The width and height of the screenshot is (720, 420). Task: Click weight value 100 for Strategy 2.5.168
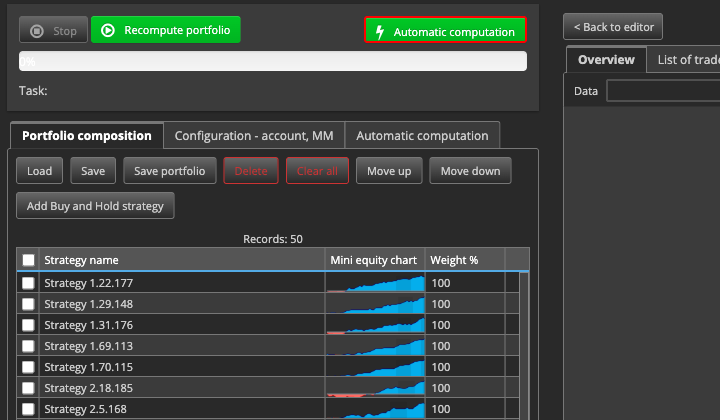click(441, 409)
